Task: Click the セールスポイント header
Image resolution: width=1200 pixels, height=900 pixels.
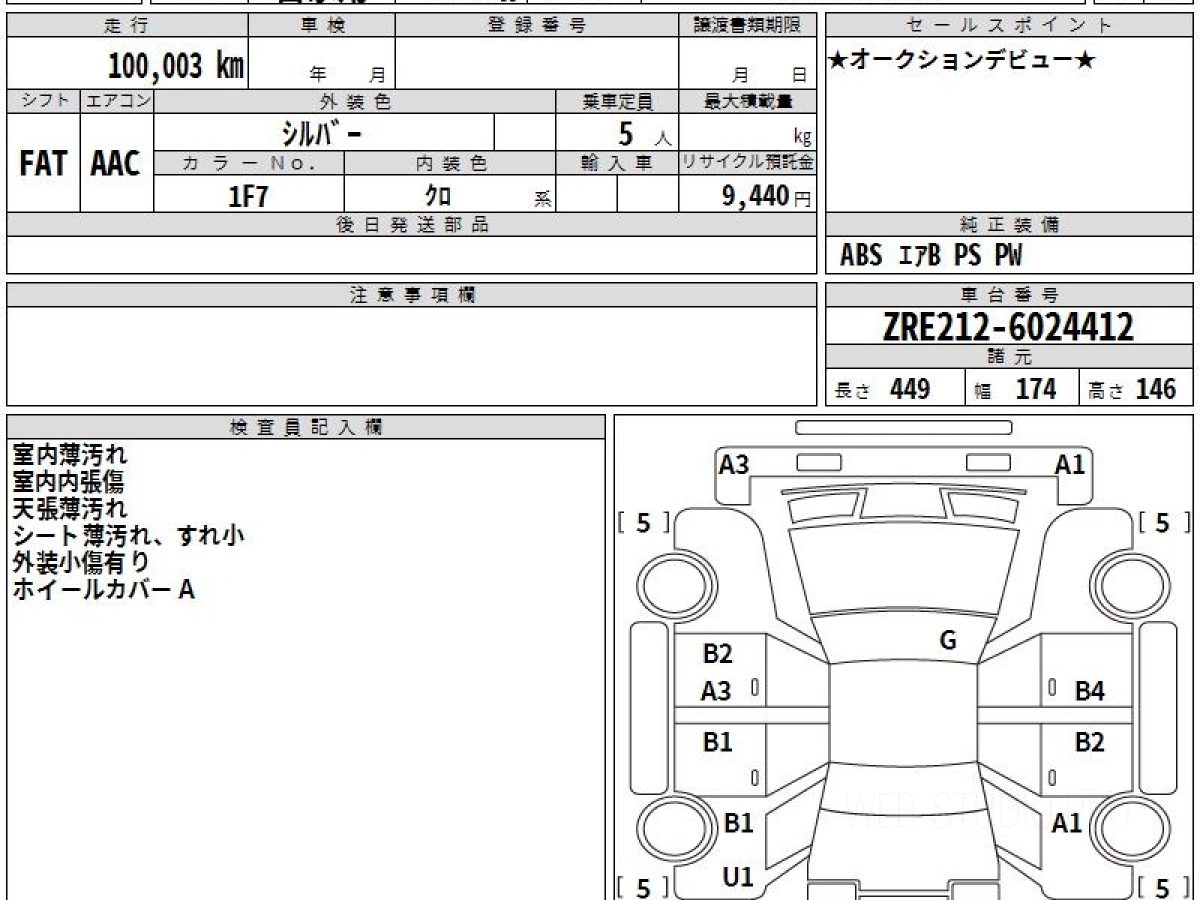Action: pyautogui.click(x=1010, y=25)
